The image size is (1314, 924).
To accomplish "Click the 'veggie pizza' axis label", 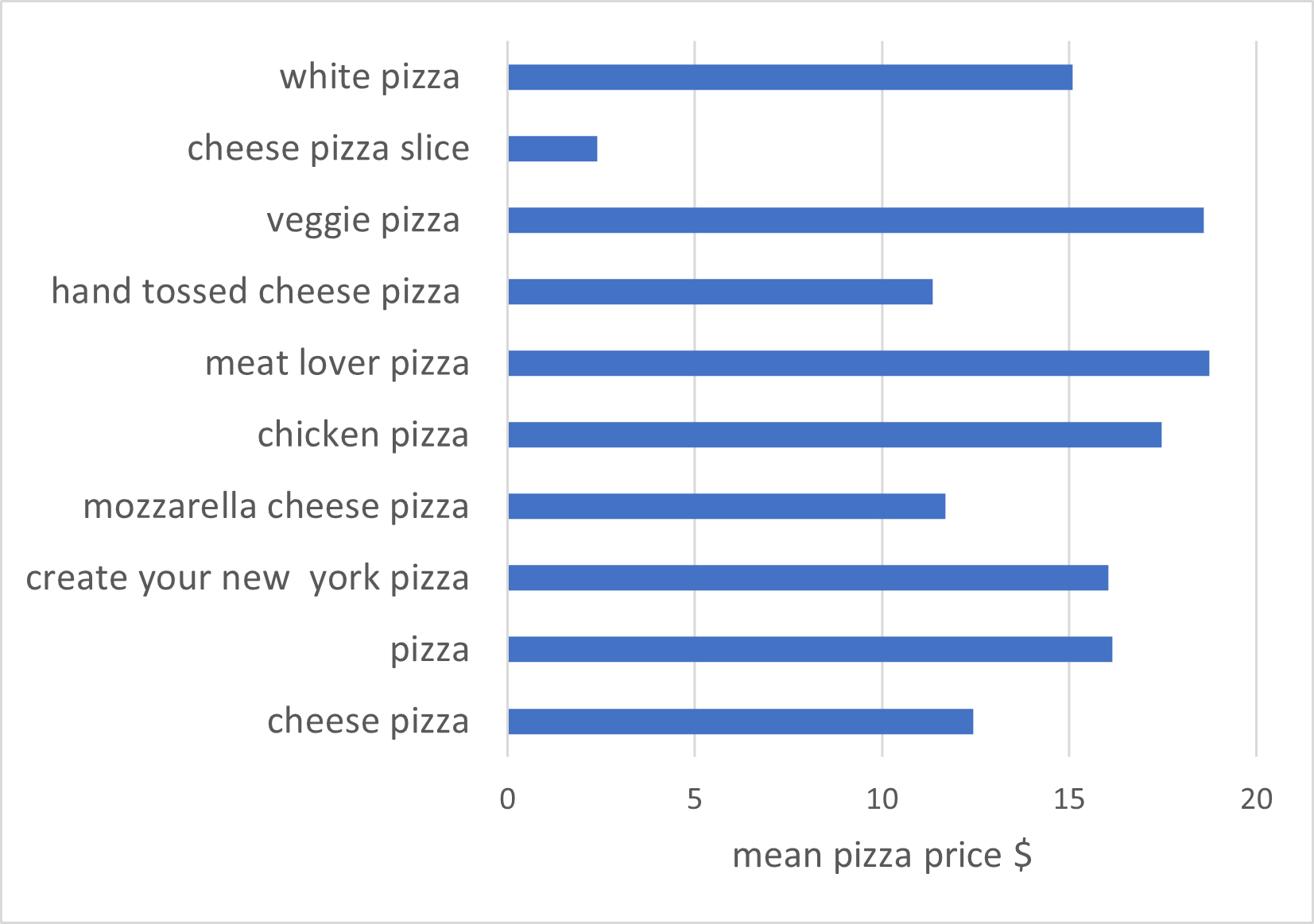I will pos(363,221).
